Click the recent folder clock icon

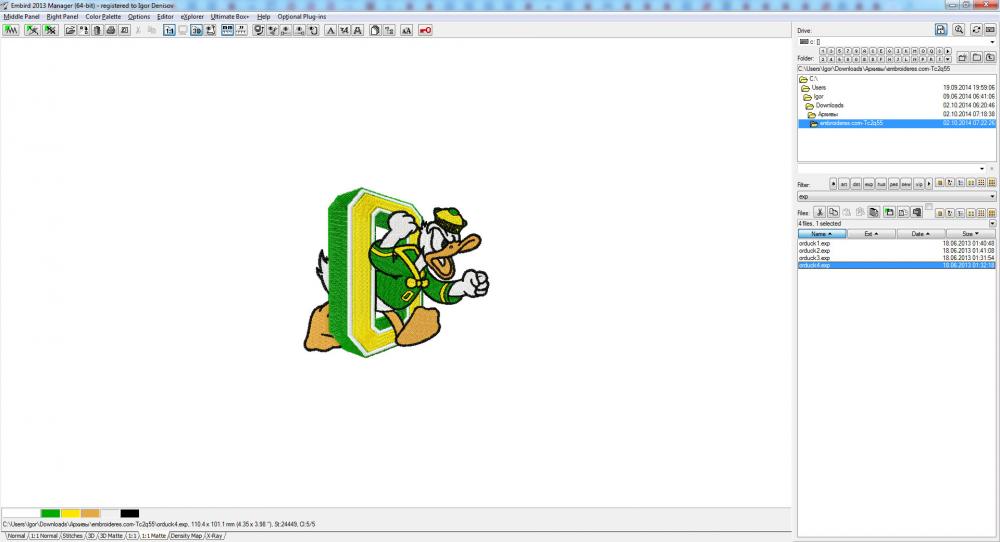pyautogui.click(x=990, y=57)
